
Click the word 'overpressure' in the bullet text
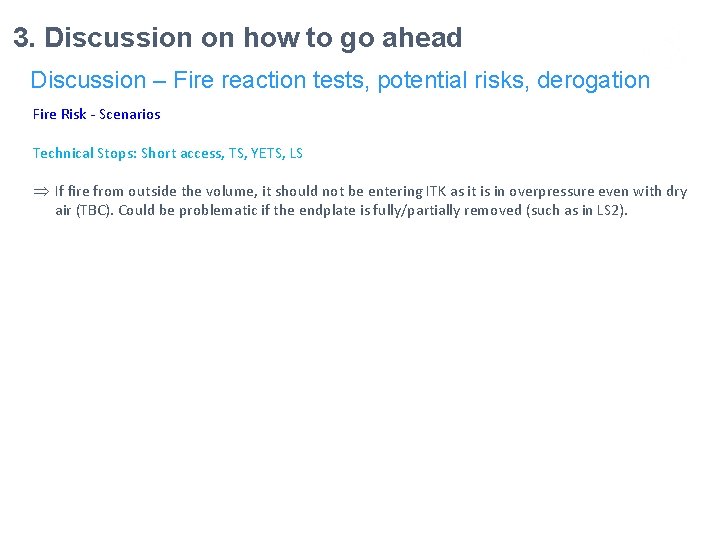click(x=551, y=191)
